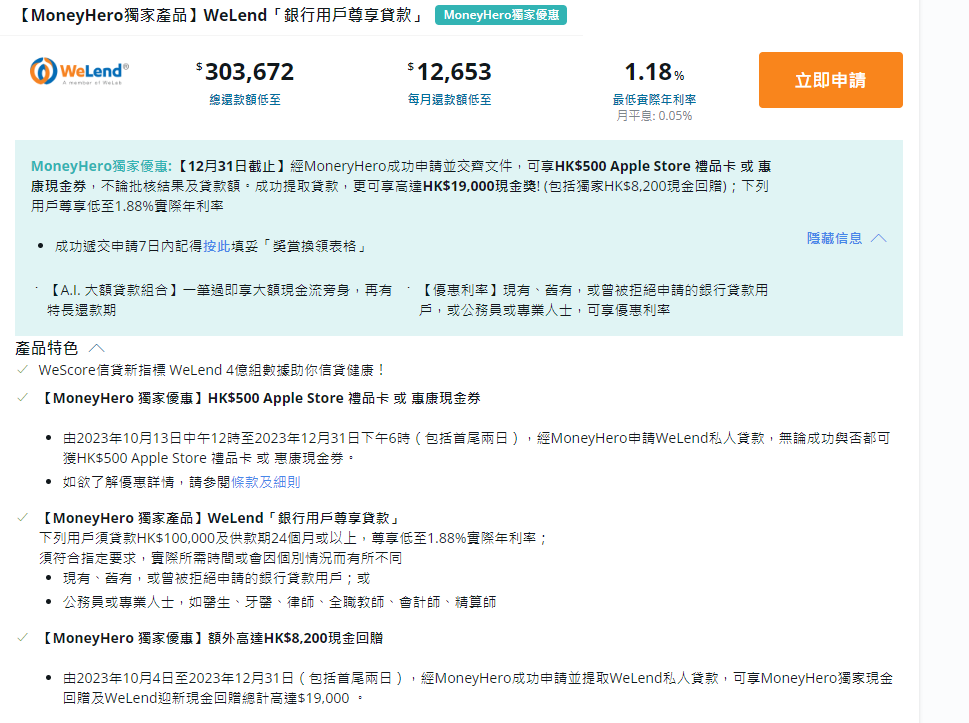Click the 每月還款額低至 label
969x723 pixels.
point(449,99)
